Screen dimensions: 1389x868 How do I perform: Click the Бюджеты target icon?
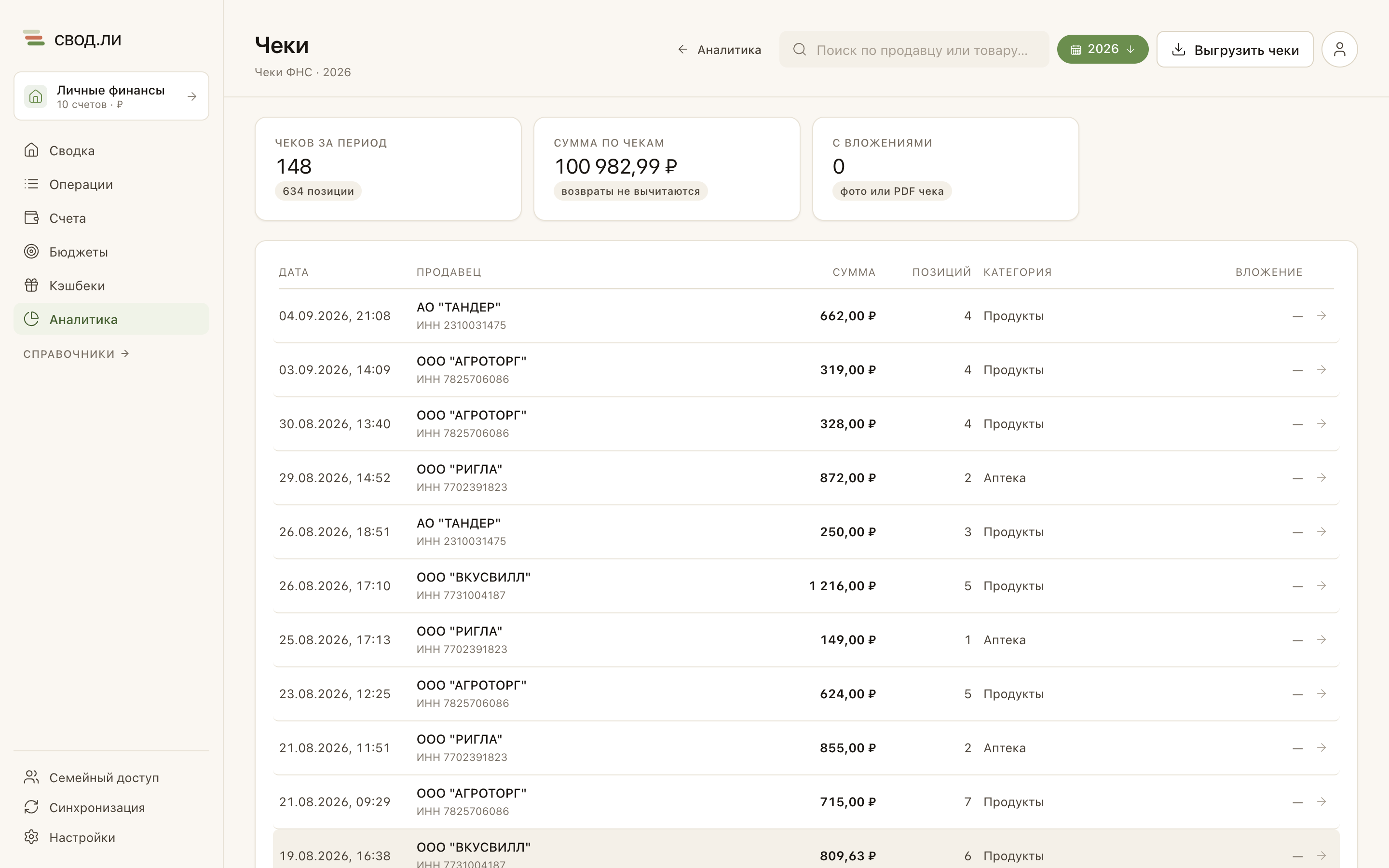click(x=31, y=251)
